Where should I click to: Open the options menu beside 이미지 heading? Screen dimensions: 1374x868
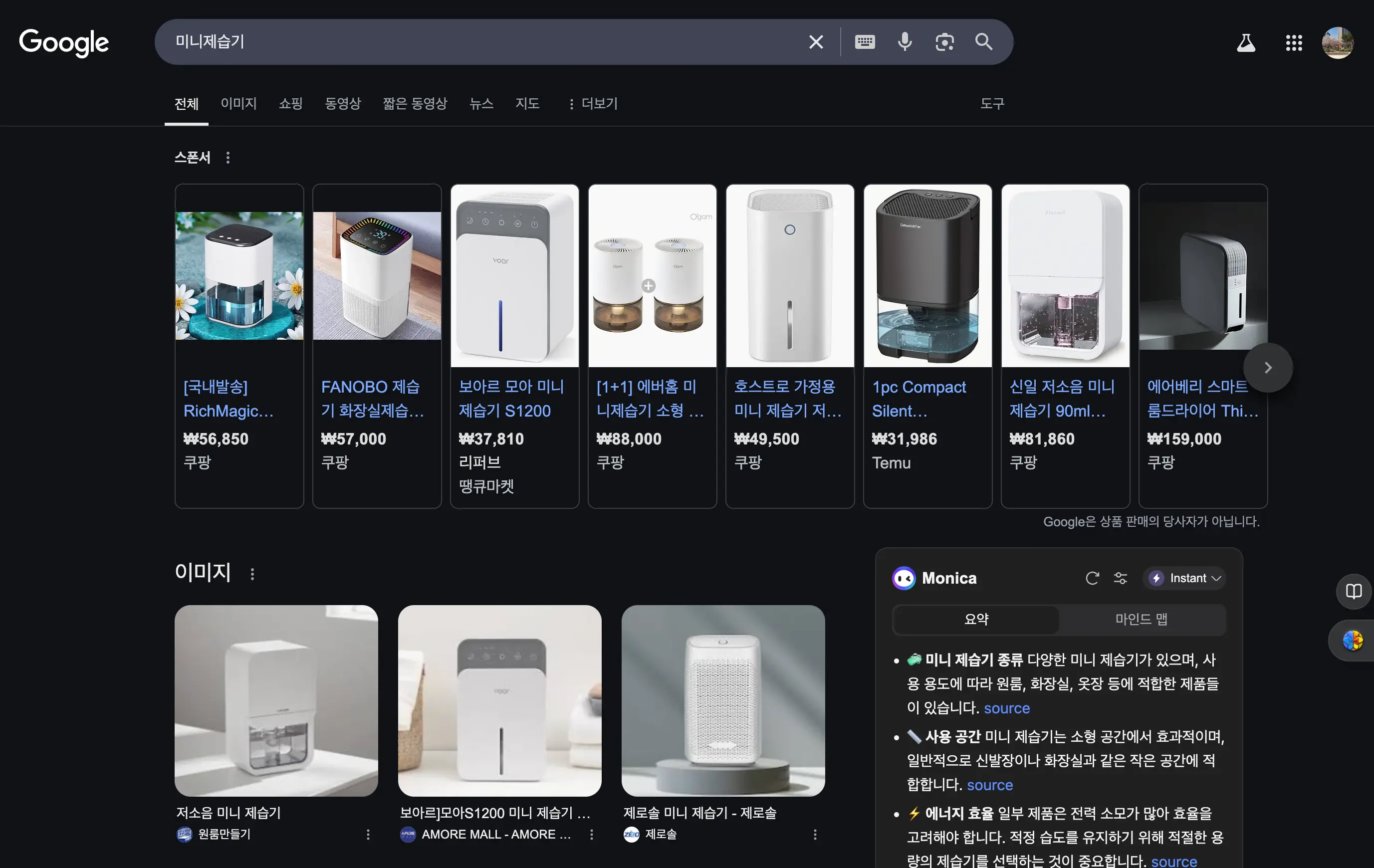click(x=253, y=574)
